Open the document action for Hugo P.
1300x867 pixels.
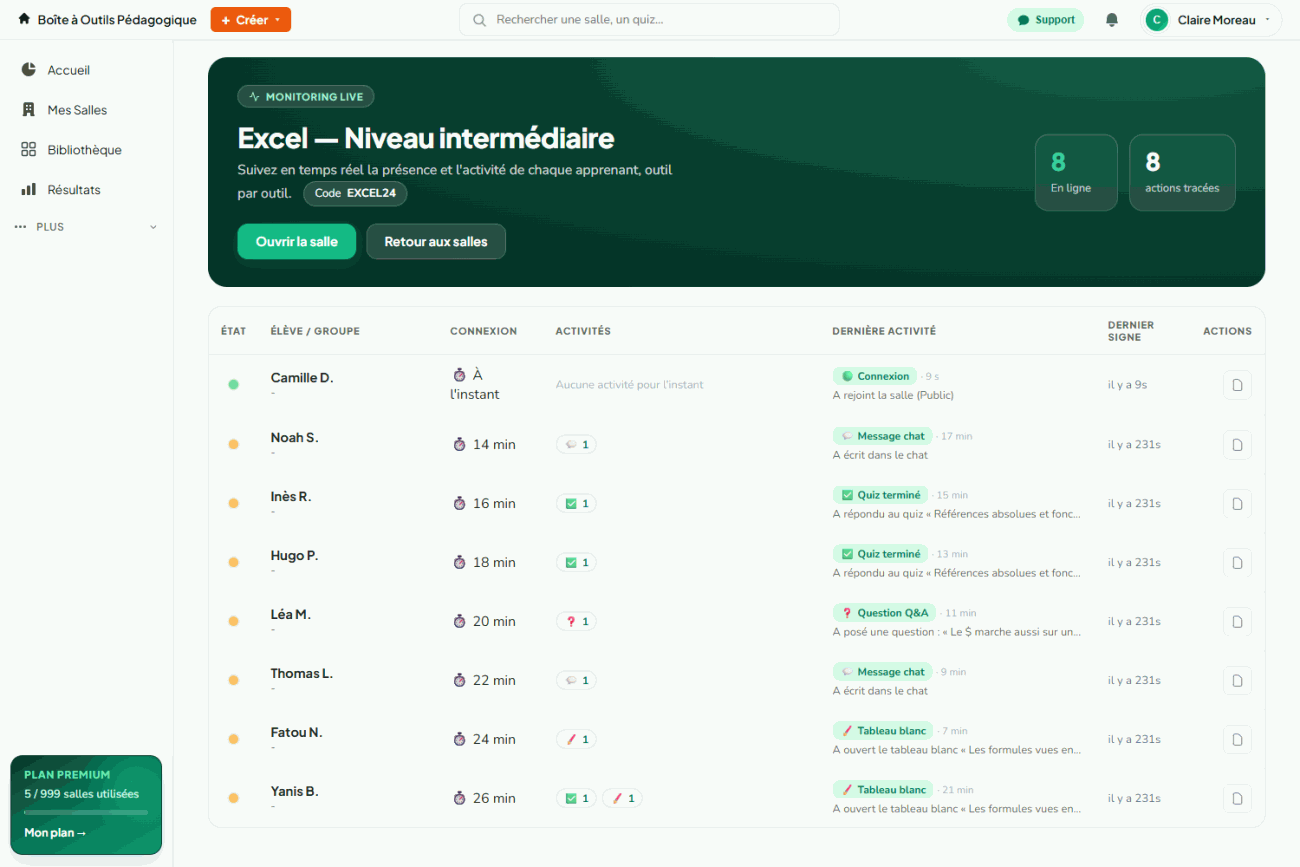[x=1237, y=562]
